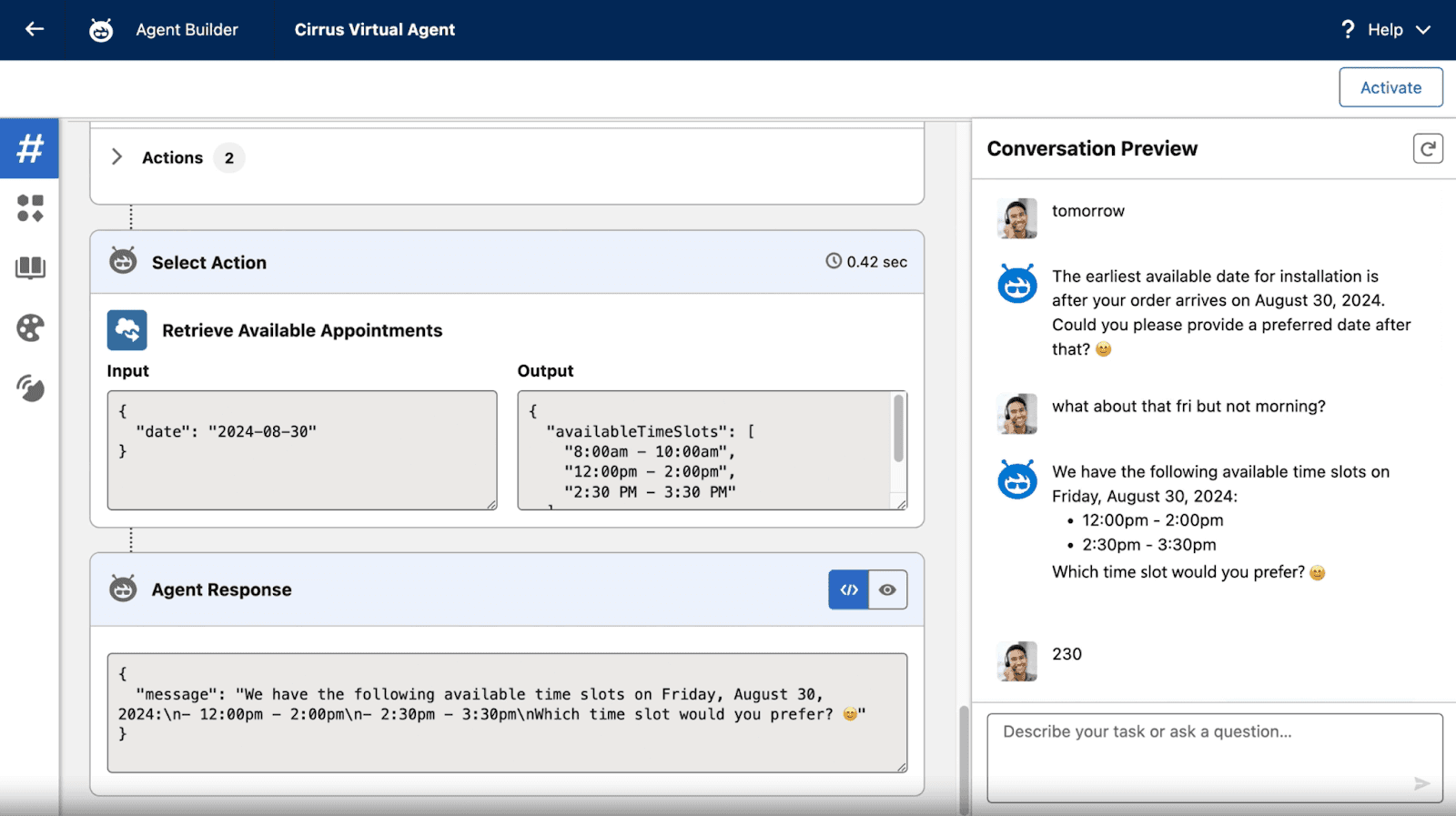The width and height of the screenshot is (1456, 816).
Task: Click the Agent Builder label
Action: click(x=187, y=29)
